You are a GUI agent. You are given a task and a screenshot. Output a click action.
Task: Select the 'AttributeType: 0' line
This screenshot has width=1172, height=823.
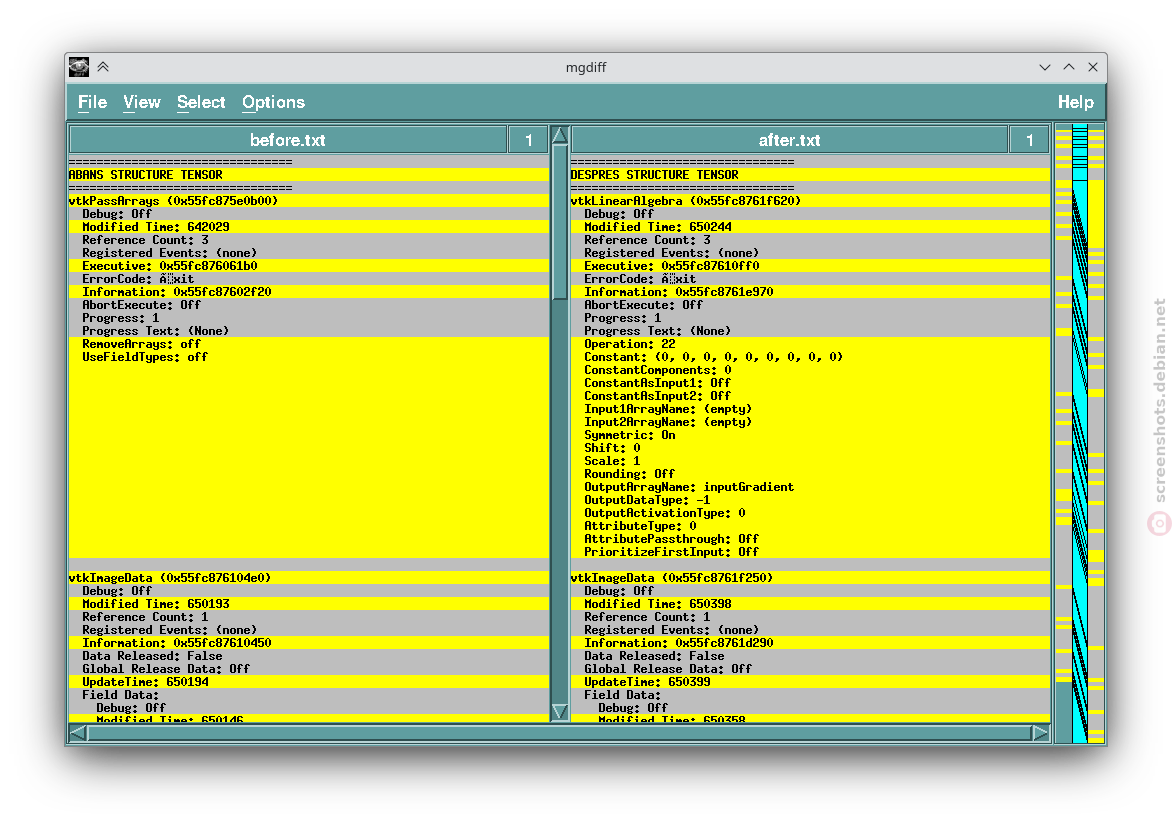coord(810,526)
